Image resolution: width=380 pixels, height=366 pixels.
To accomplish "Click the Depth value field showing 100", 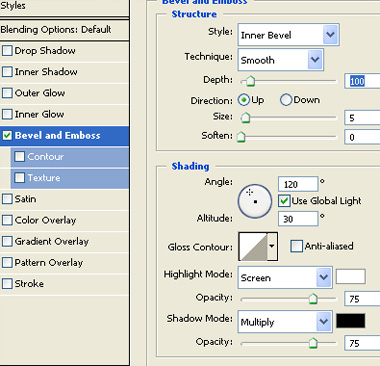I will pos(362,81).
